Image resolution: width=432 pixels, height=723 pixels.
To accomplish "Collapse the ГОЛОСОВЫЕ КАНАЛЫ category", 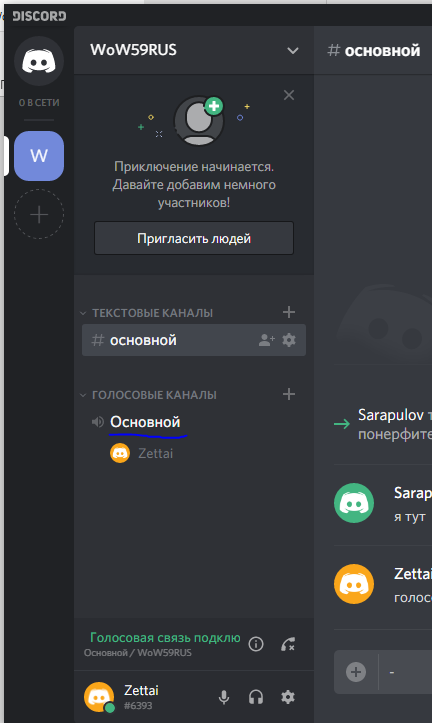I will click(x=148, y=395).
